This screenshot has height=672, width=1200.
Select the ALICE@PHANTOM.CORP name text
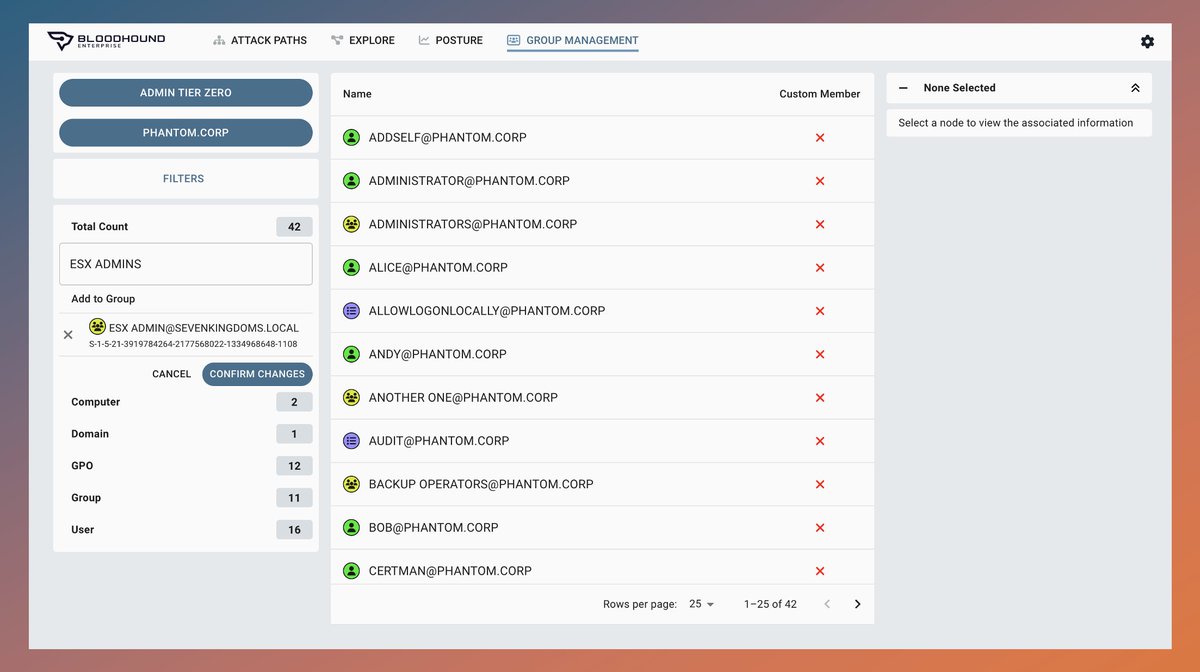(x=438, y=268)
